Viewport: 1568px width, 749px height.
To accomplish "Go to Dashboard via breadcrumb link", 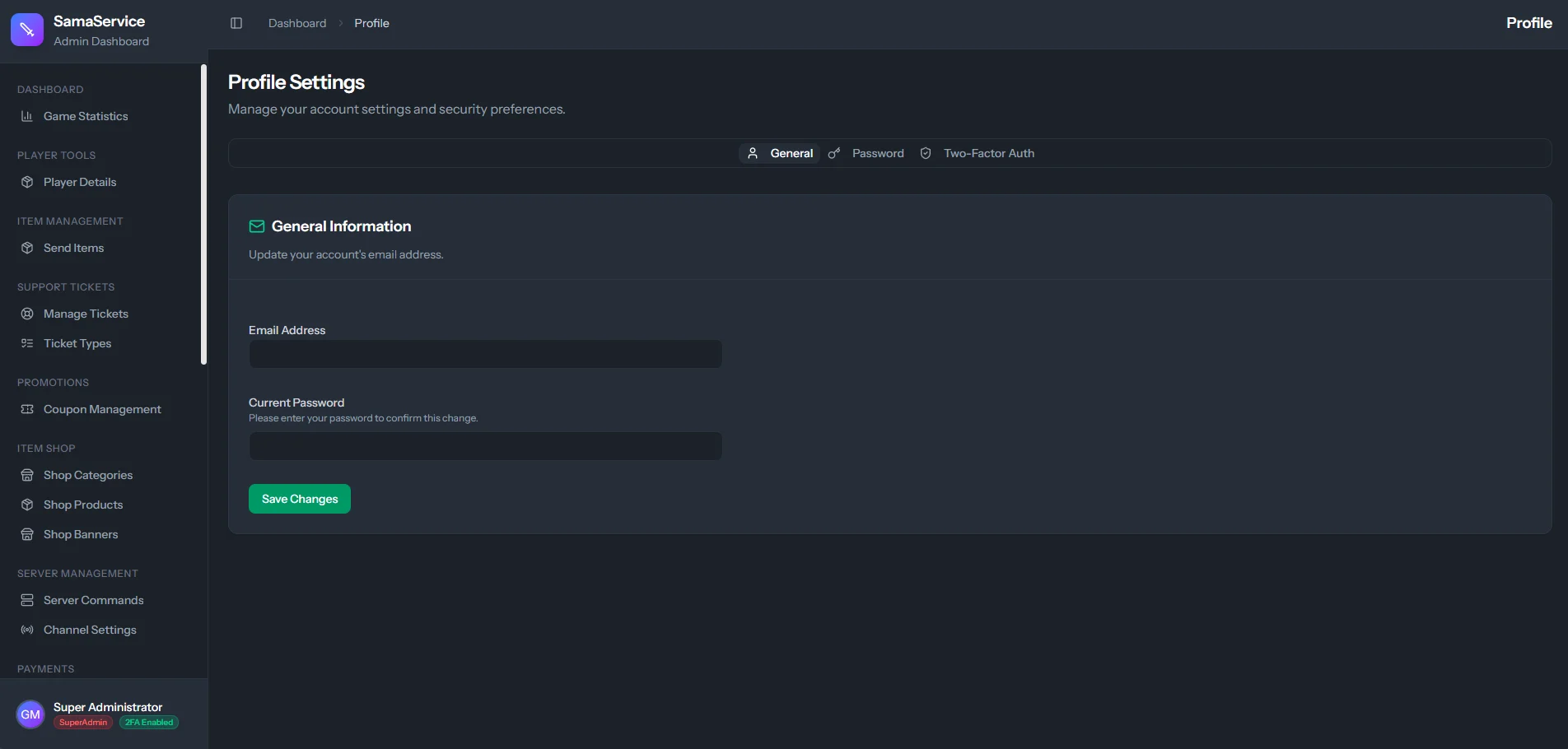I will click(x=297, y=23).
